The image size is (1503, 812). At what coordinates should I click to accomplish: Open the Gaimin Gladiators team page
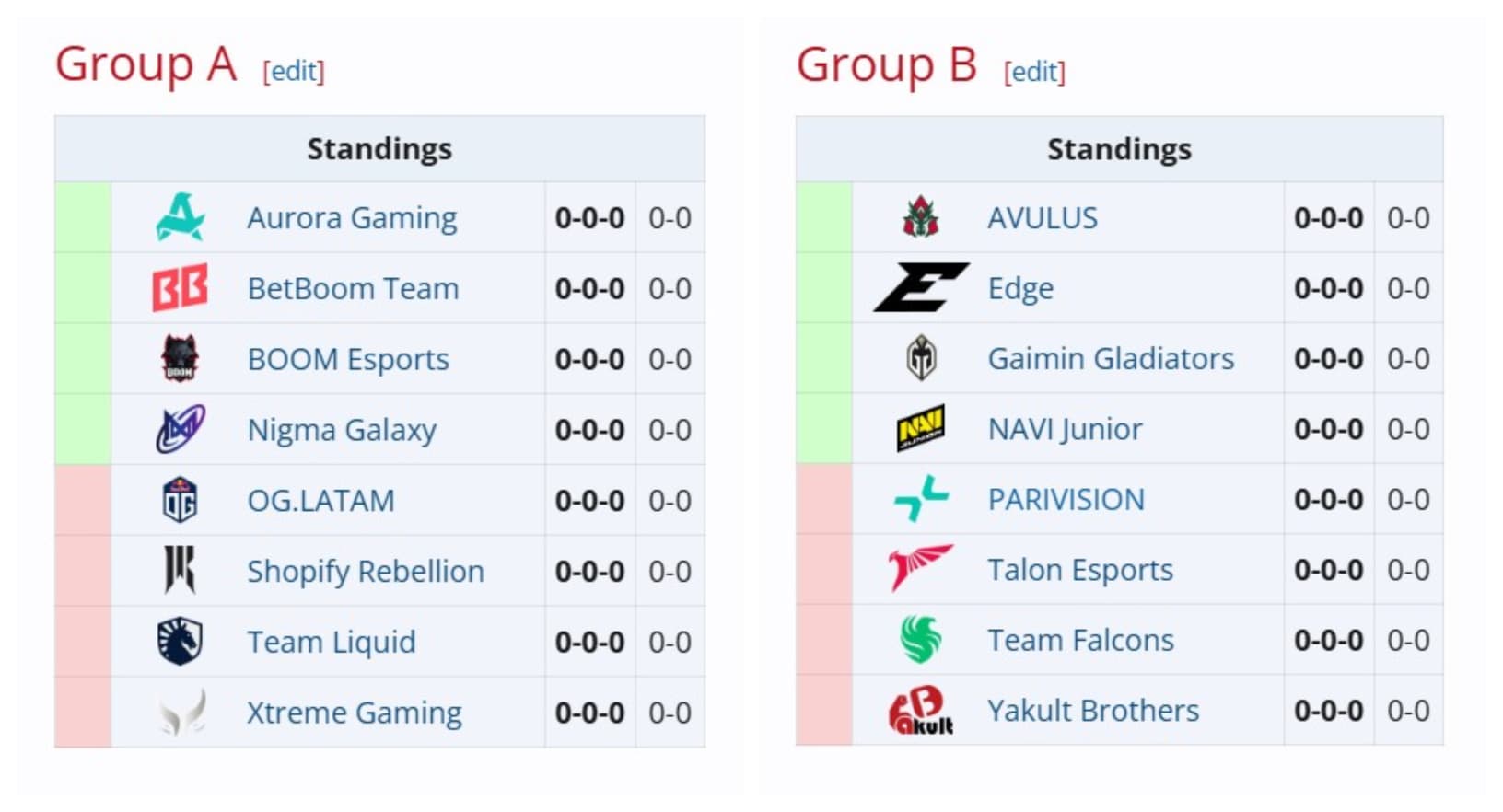(1111, 359)
